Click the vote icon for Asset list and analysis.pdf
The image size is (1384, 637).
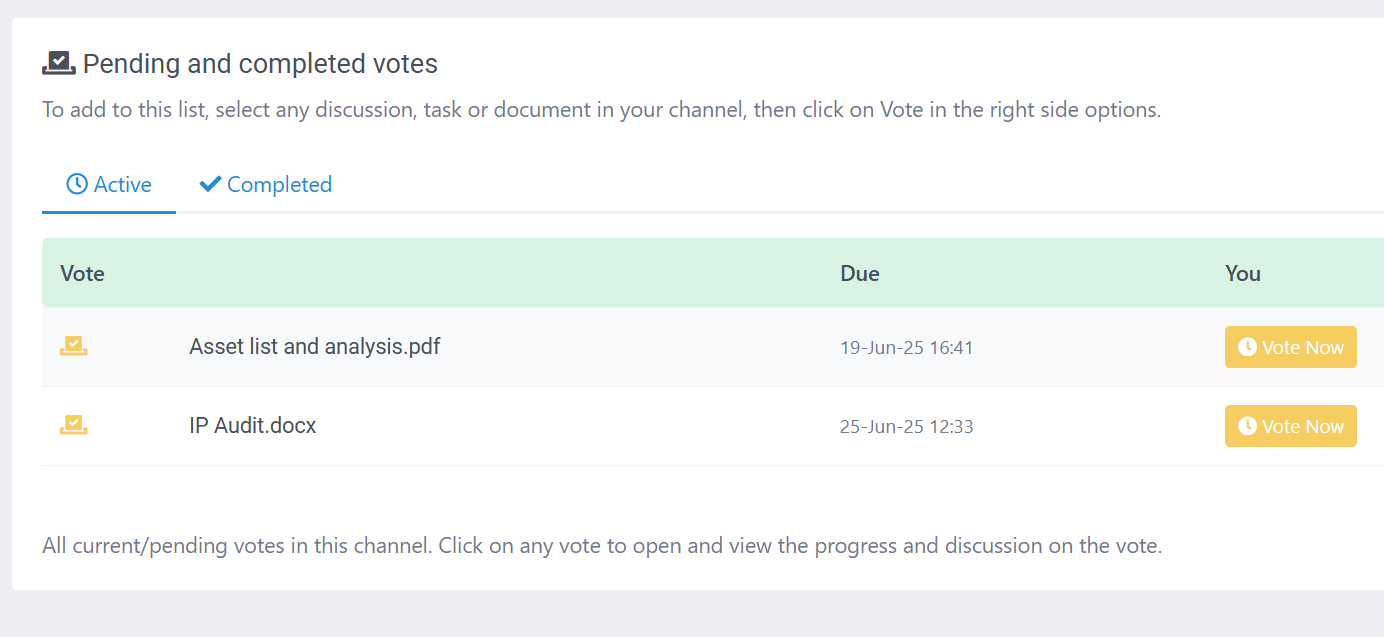pos(74,346)
